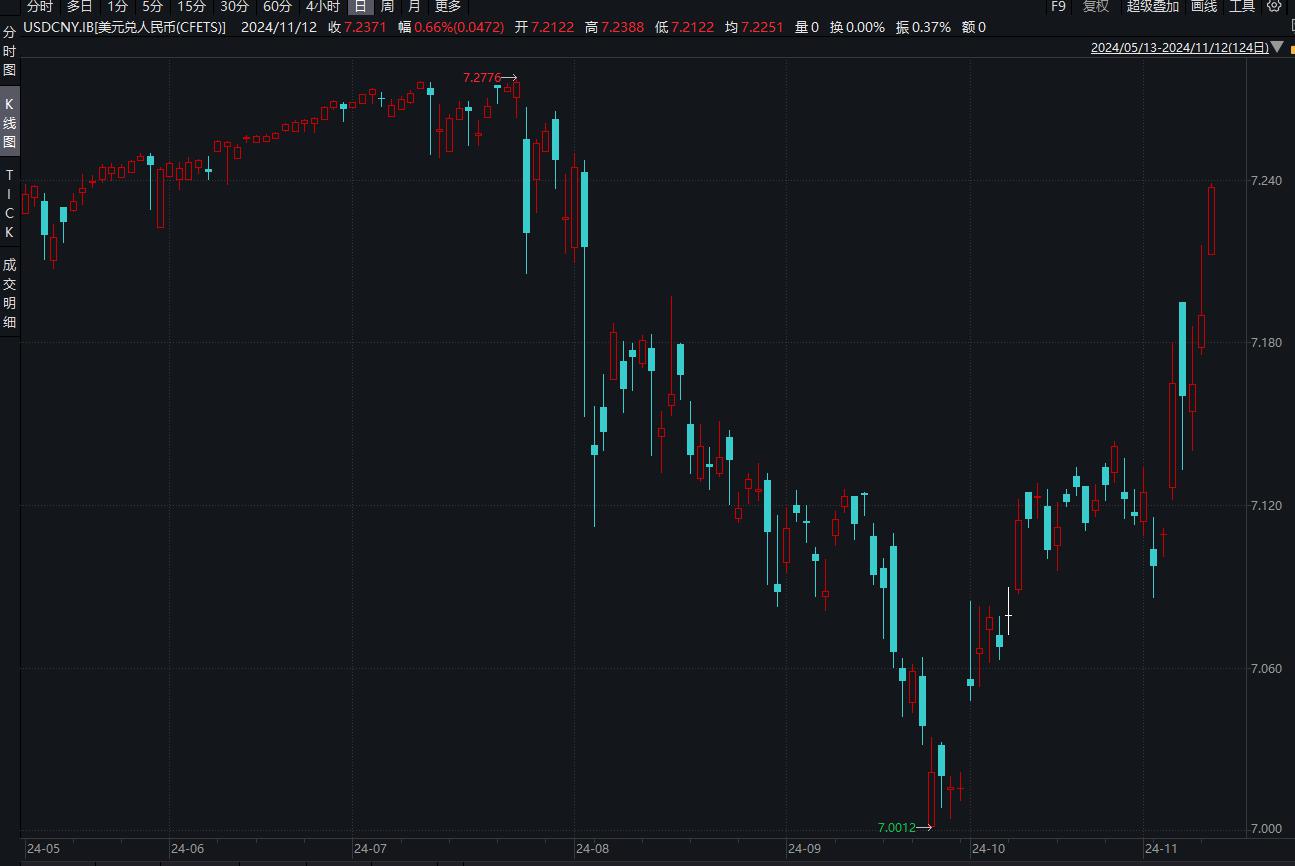Open the TICK side tab
1295x866 pixels.
pos(9,204)
